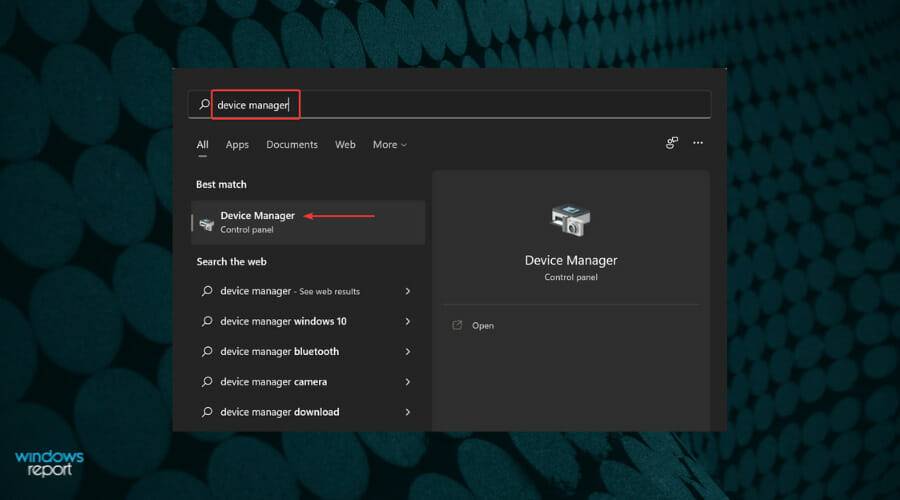Screen dimensions: 900x500
Task: Click the 'Best match' heading
Action: pos(221,184)
